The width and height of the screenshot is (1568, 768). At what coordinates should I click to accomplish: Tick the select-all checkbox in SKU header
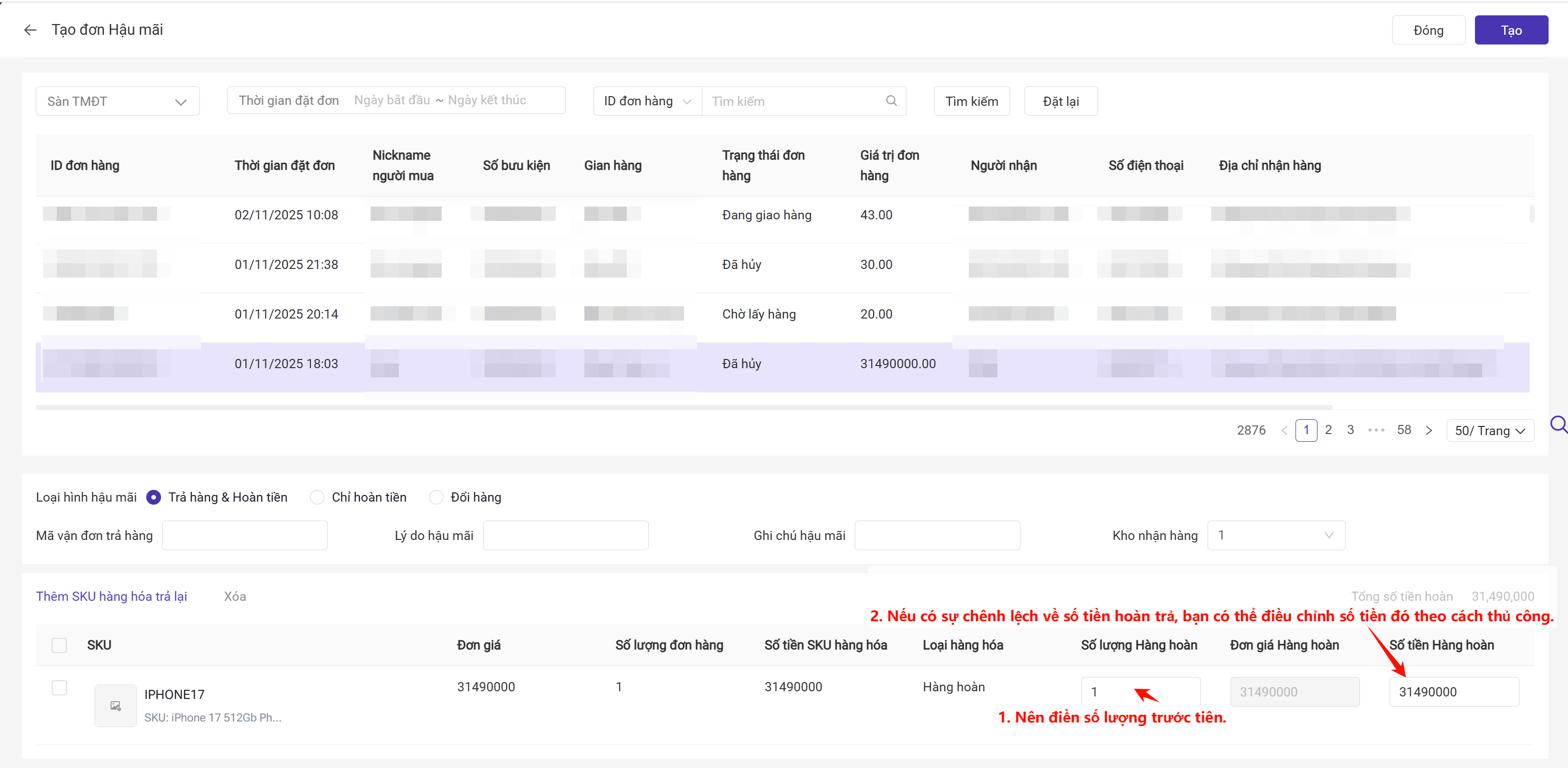click(x=59, y=645)
